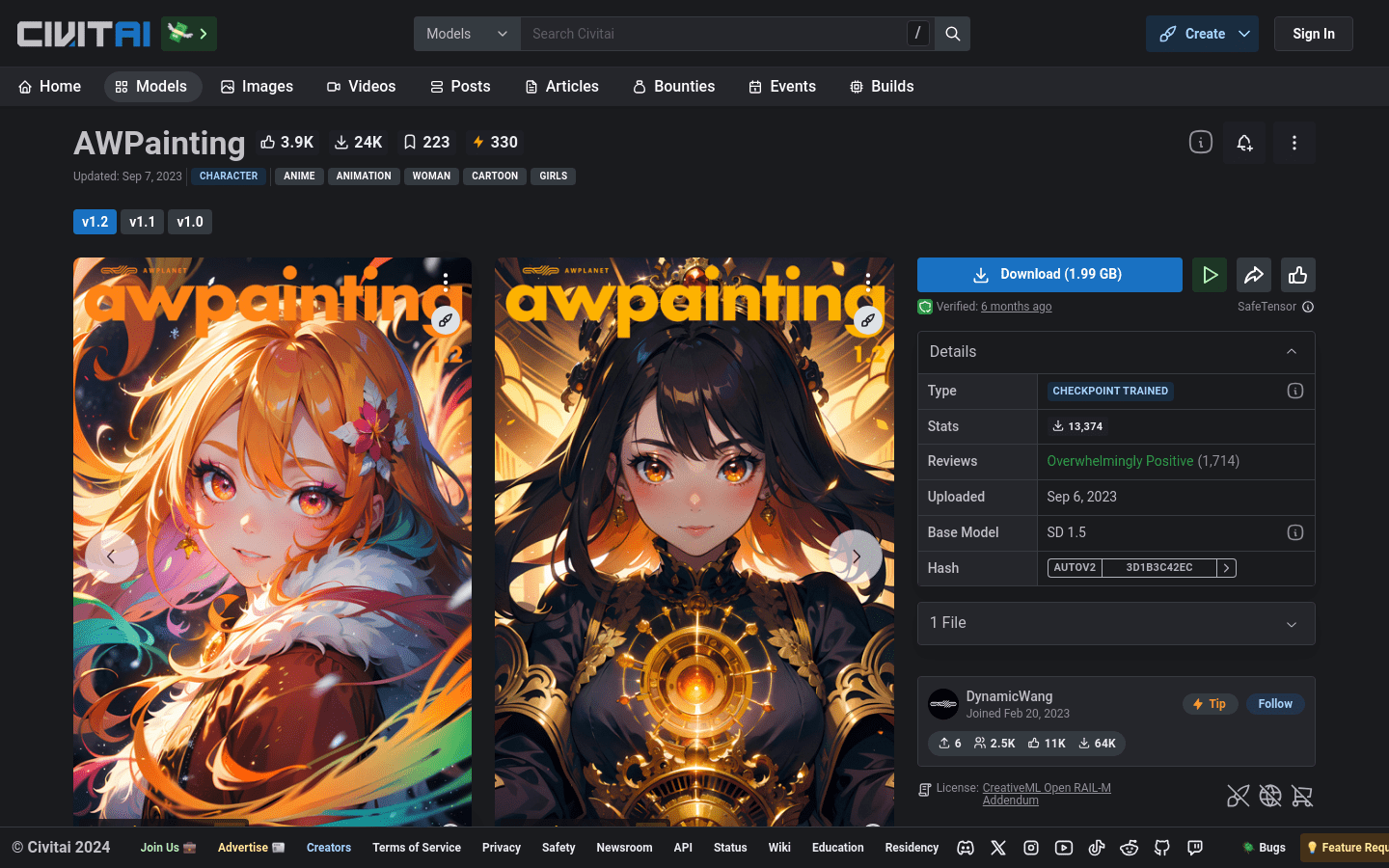Image resolution: width=1389 pixels, height=868 pixels.
Task: Open info icon in the Type row
Action: coord(1295,391)
